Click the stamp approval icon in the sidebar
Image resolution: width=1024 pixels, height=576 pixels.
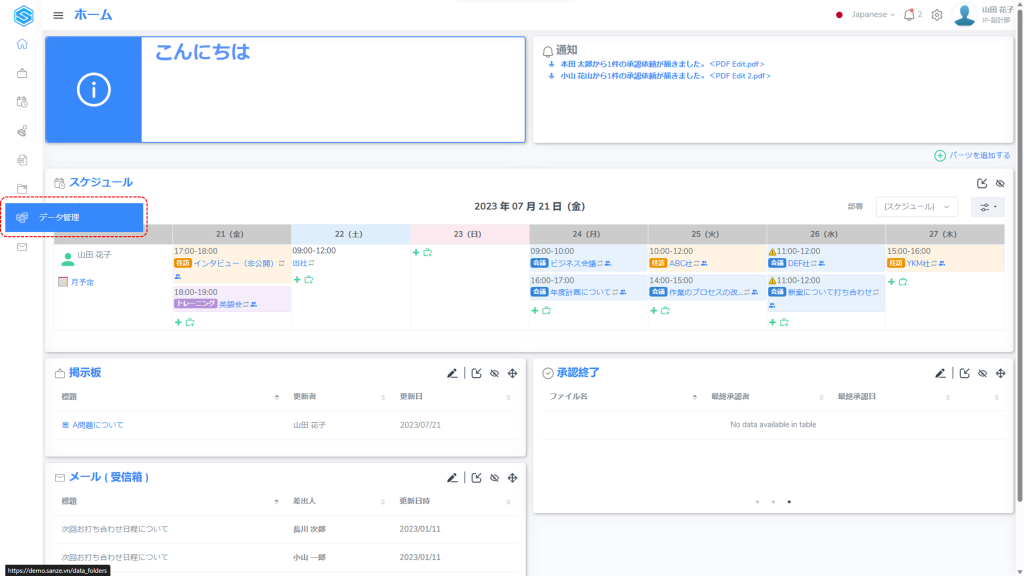tap(22, 131)
